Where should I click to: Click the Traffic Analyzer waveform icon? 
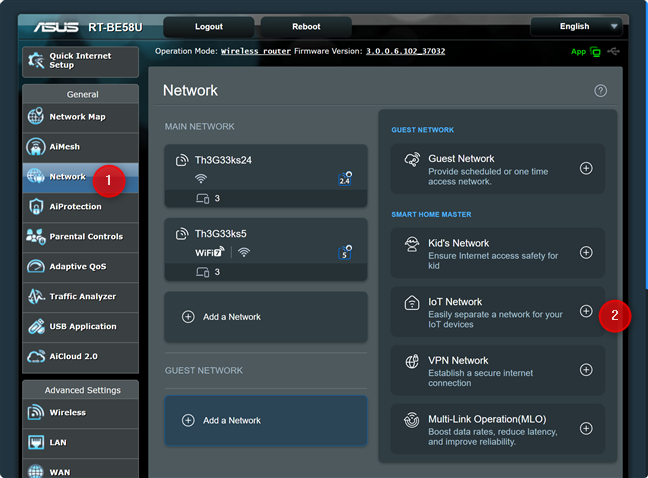pos(36,296)
